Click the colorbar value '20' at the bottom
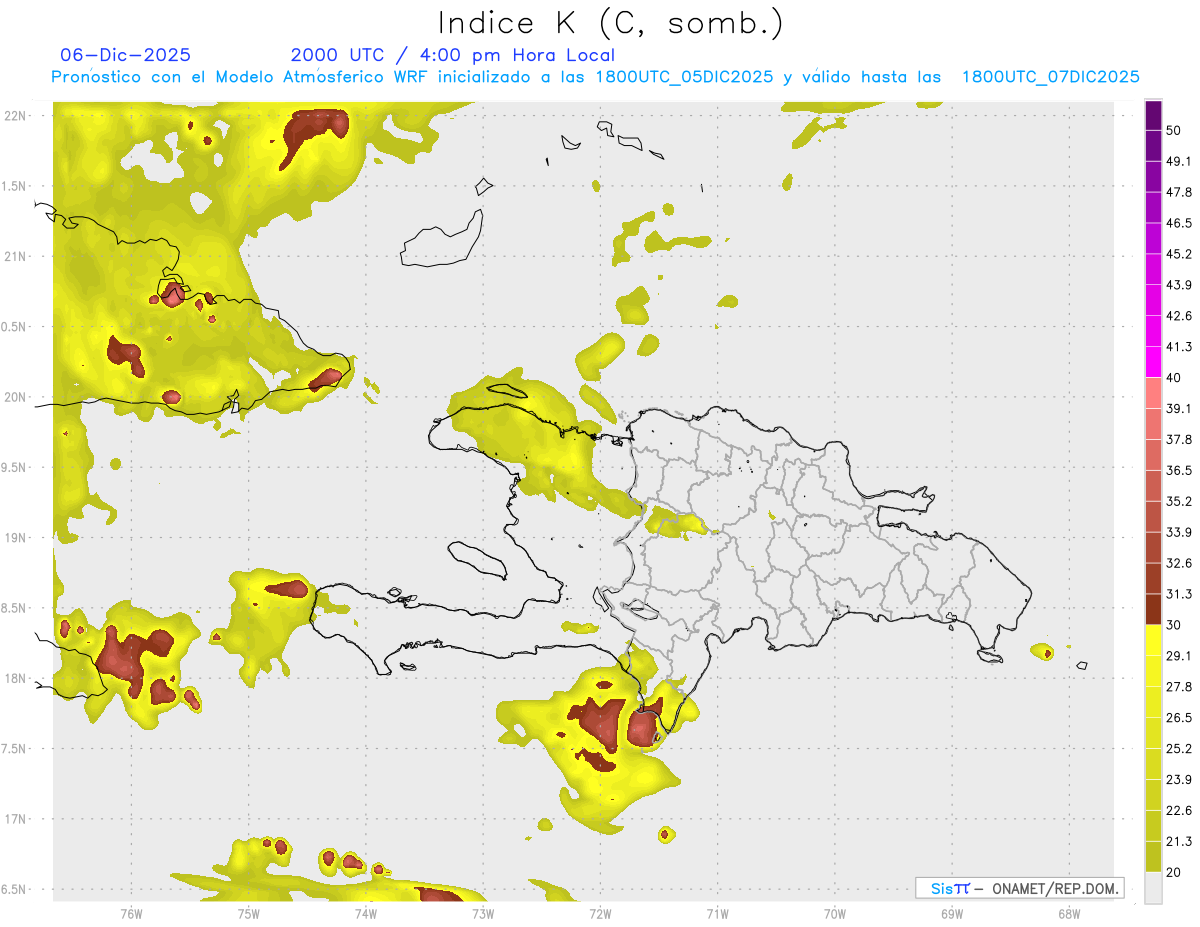1200x927 pixels. coord(1175,872)
